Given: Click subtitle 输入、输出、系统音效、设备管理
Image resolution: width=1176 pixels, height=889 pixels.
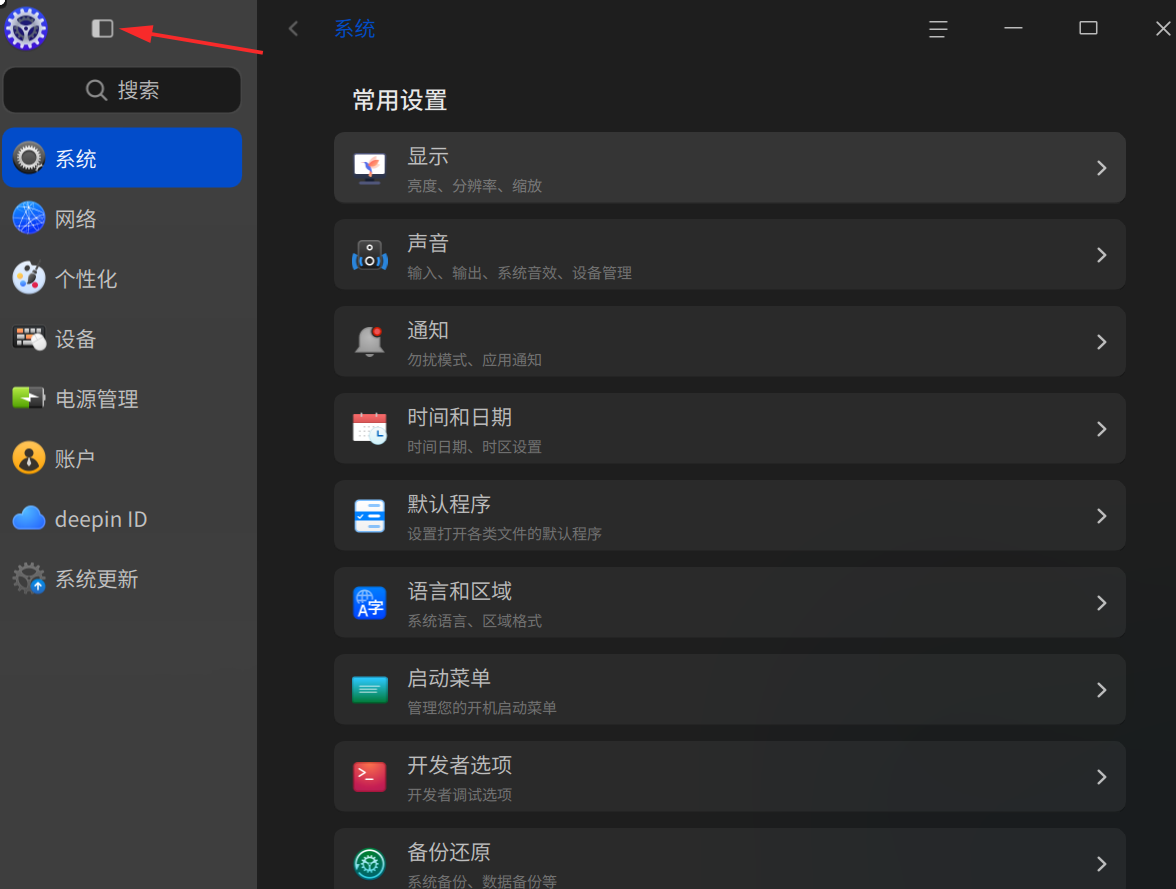Looking at the screenshot, I should [x=519, y=273].
